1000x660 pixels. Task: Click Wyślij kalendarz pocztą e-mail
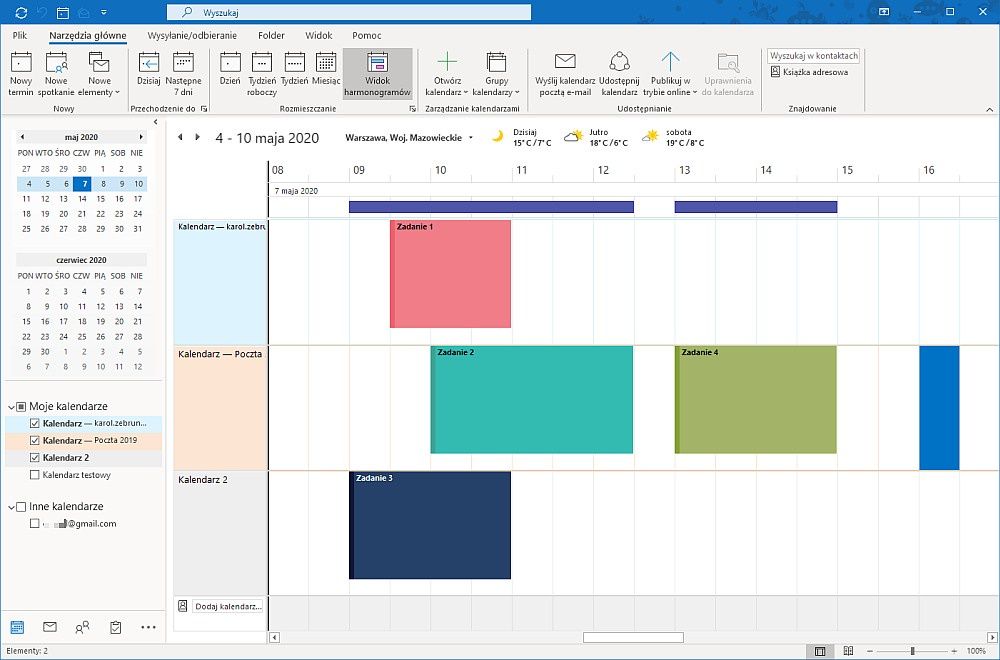pyautogui.click(x=565, y=74)
